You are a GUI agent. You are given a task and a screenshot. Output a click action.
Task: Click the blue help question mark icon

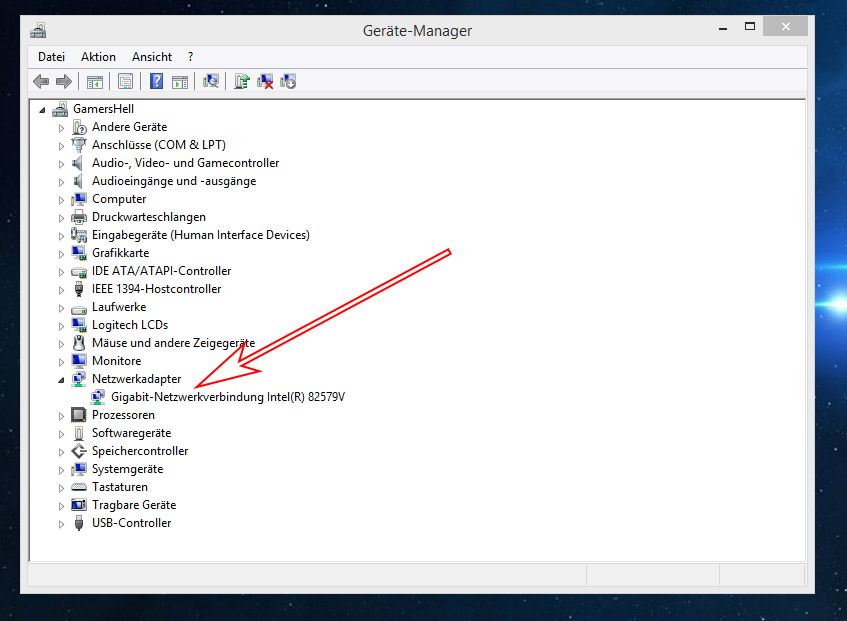pyautogui.click(x=156, y=81)
